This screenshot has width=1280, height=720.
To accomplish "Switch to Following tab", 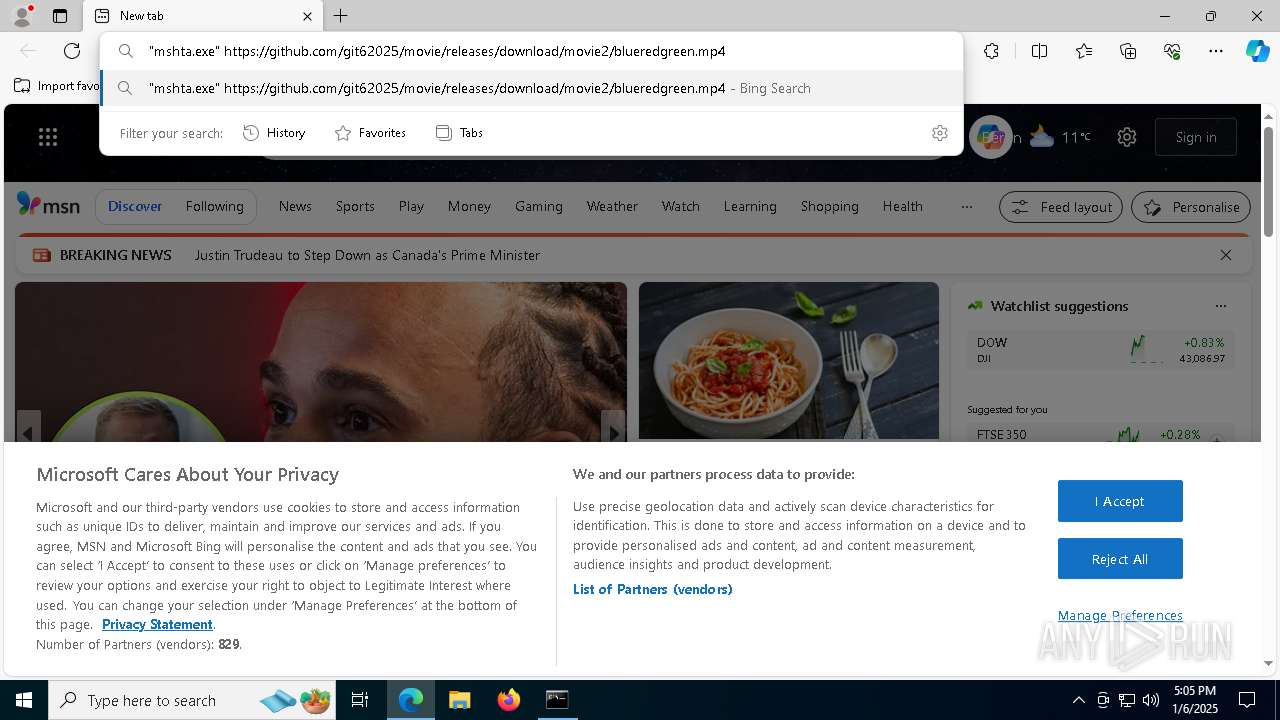I will coord(214,206).
